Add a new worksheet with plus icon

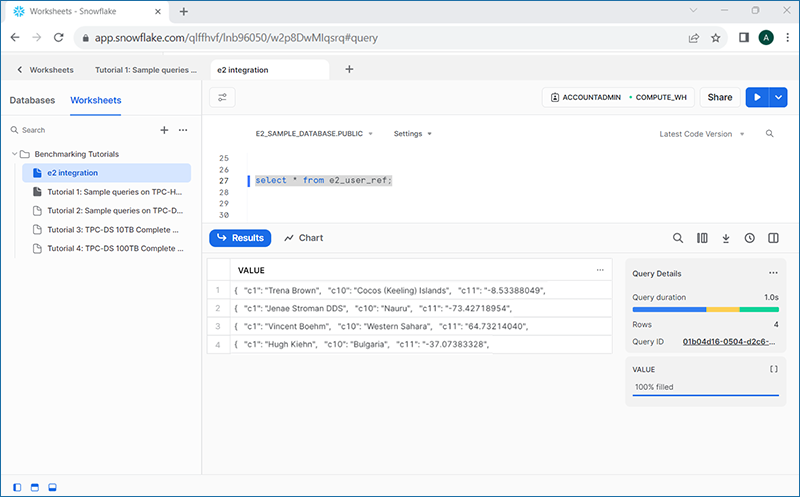point(164,130)
